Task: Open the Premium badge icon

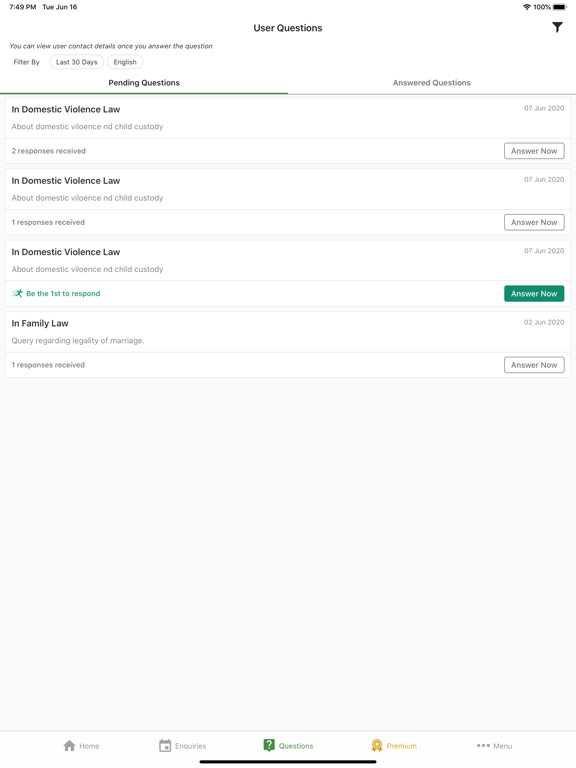Action: tap(377, 745)
